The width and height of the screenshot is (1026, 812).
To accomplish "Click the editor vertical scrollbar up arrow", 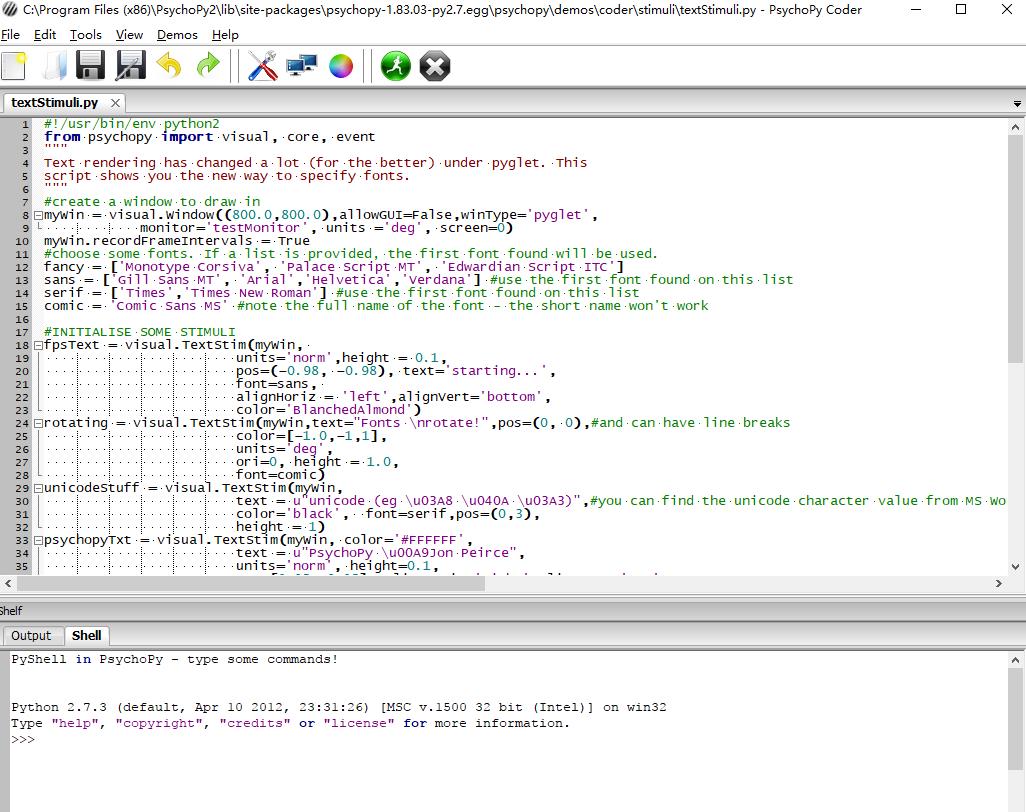I will [1015, 127].
